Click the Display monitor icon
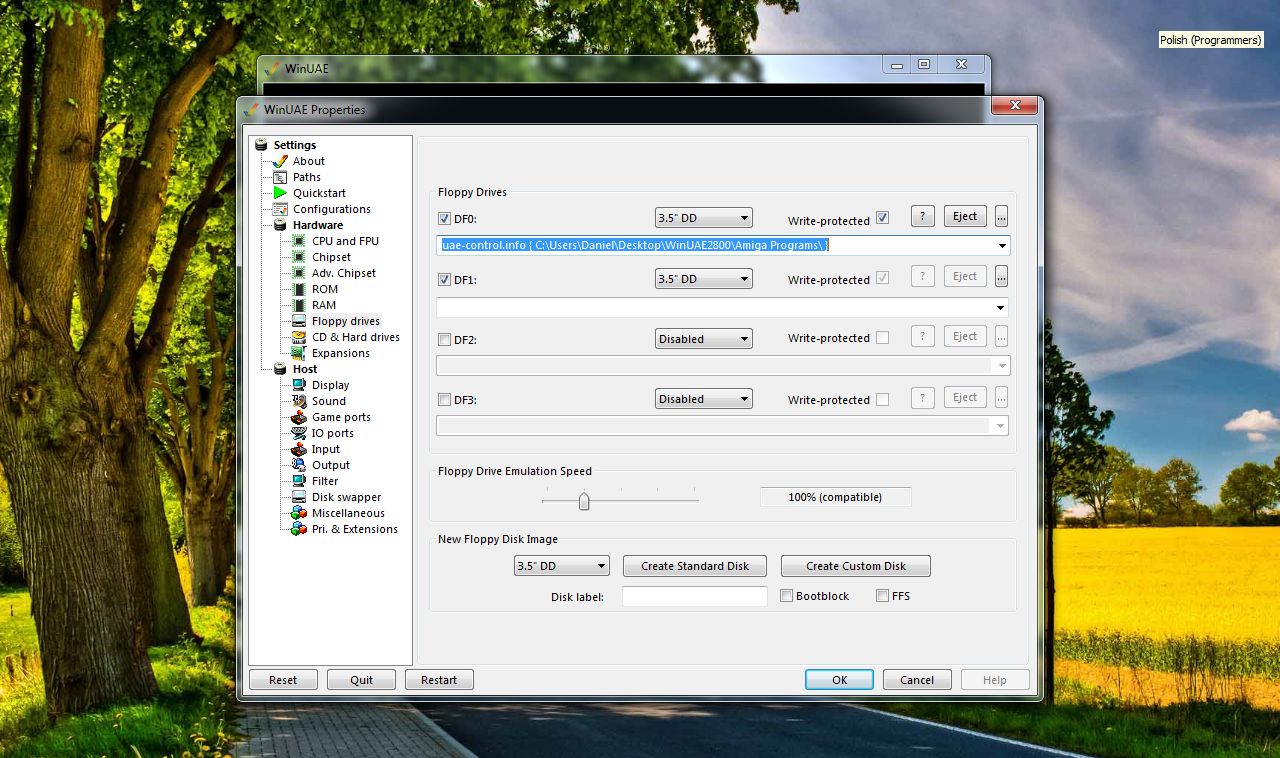1280x758 pixels. pyautogui.click(x=299, y=385)
